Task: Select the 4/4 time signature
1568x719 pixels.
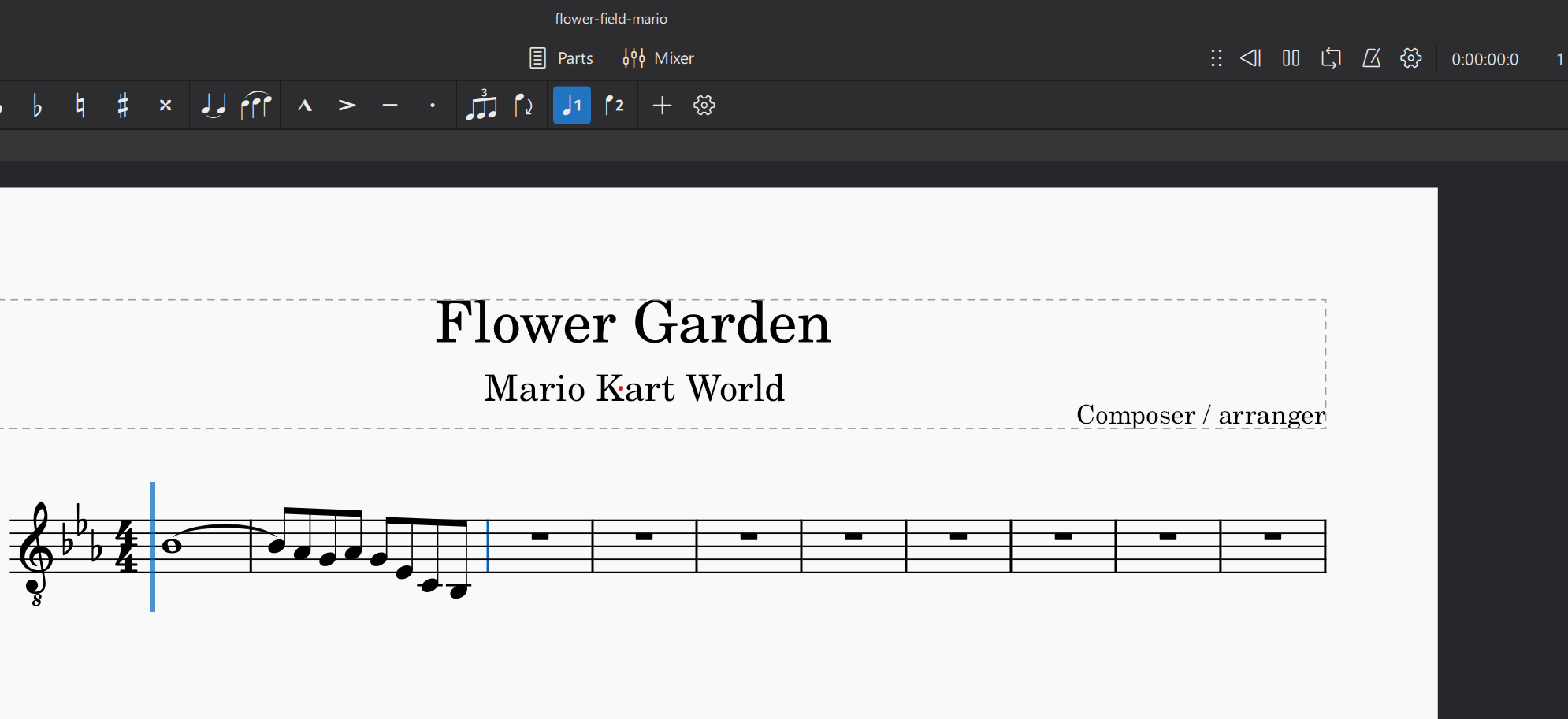Action: coord(126,546)
